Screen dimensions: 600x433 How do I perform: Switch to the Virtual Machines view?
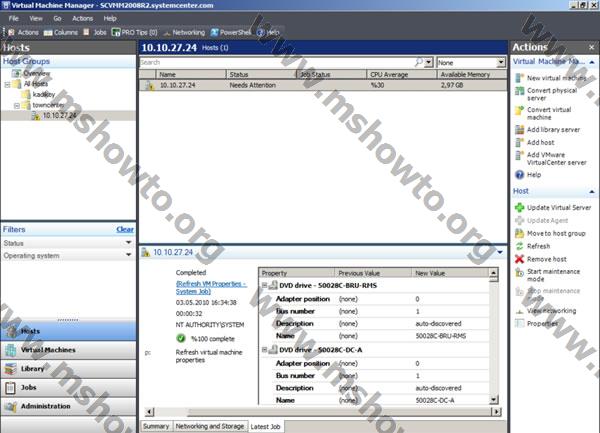[x=68, y=350]
